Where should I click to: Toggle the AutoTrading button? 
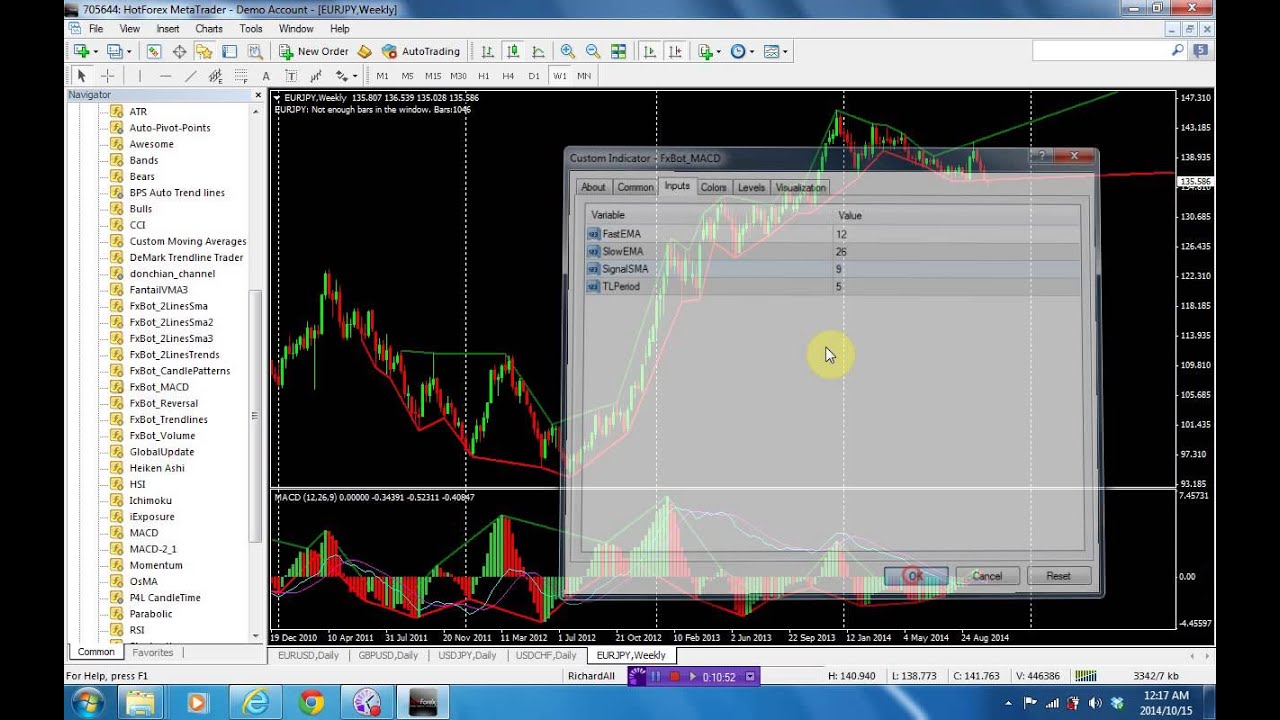click(422, 51)
